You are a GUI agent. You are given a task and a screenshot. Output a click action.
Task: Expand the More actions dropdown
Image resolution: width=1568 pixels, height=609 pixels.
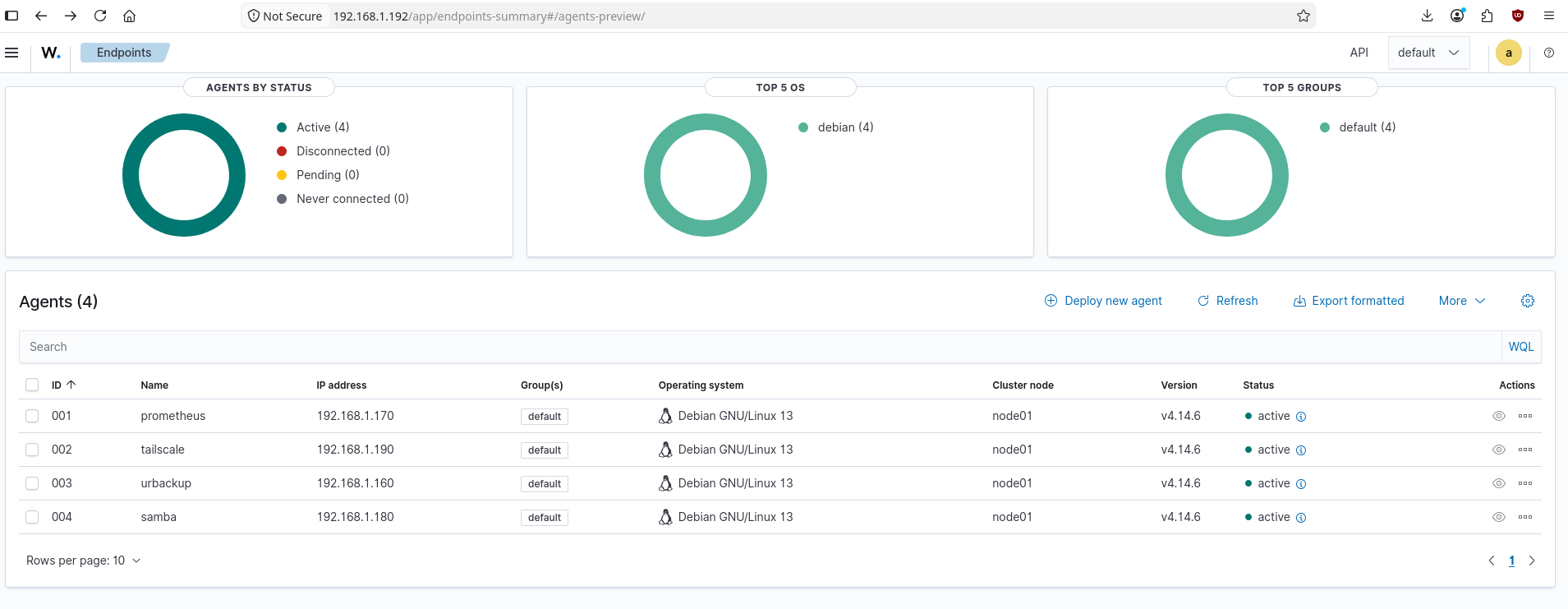(1462, 301)
